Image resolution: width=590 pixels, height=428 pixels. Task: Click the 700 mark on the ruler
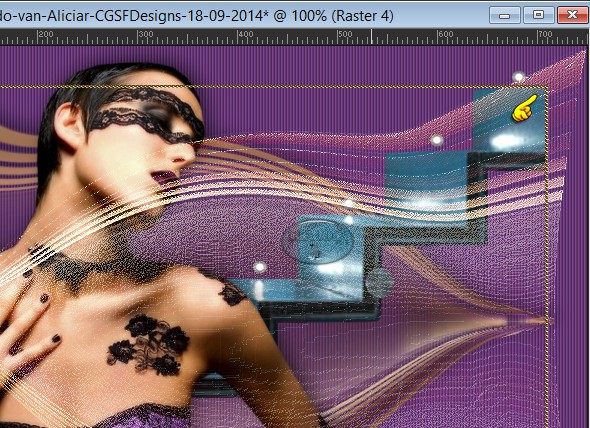[545, 34]
